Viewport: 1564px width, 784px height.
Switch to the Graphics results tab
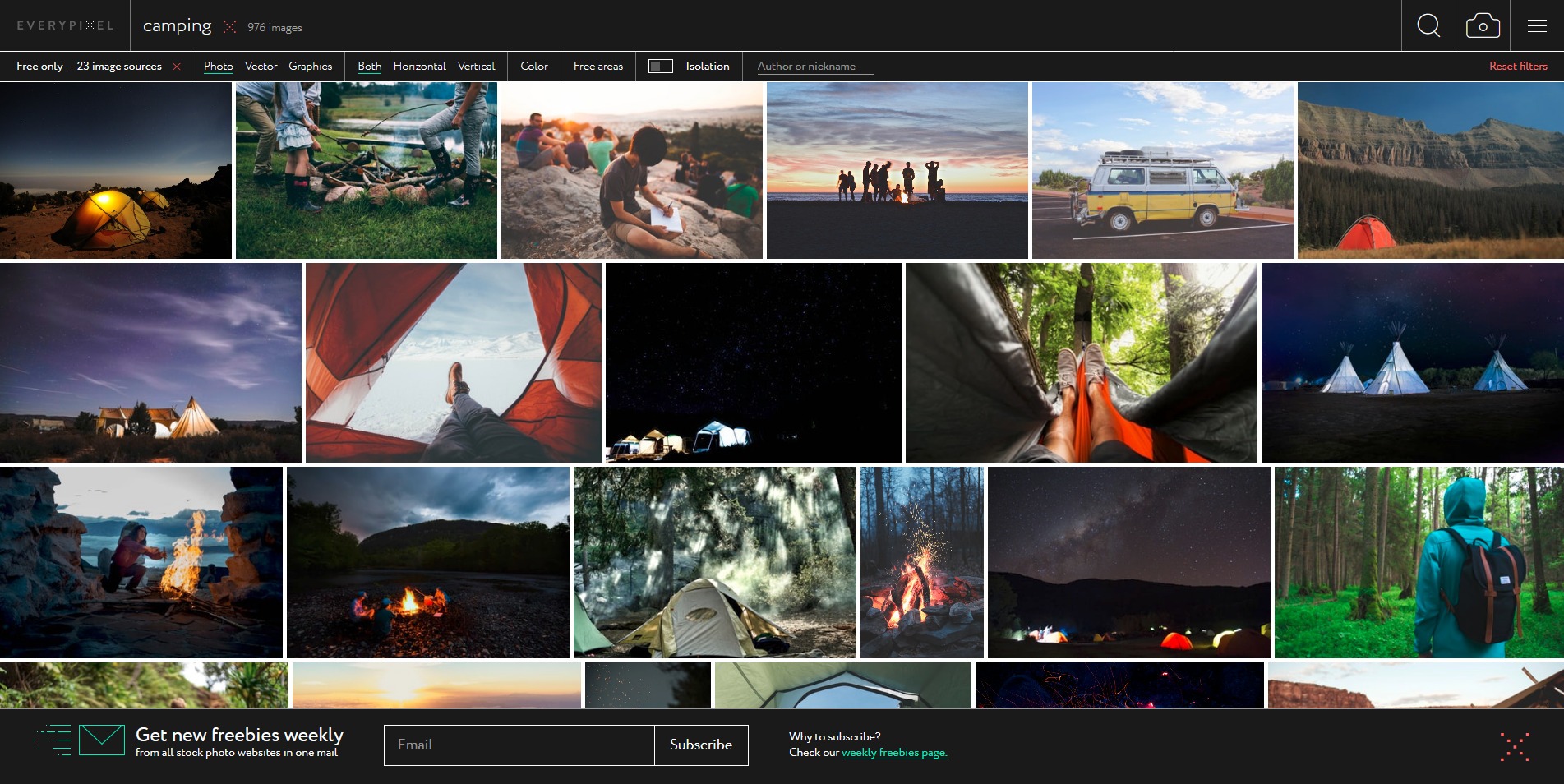[310, 66]
